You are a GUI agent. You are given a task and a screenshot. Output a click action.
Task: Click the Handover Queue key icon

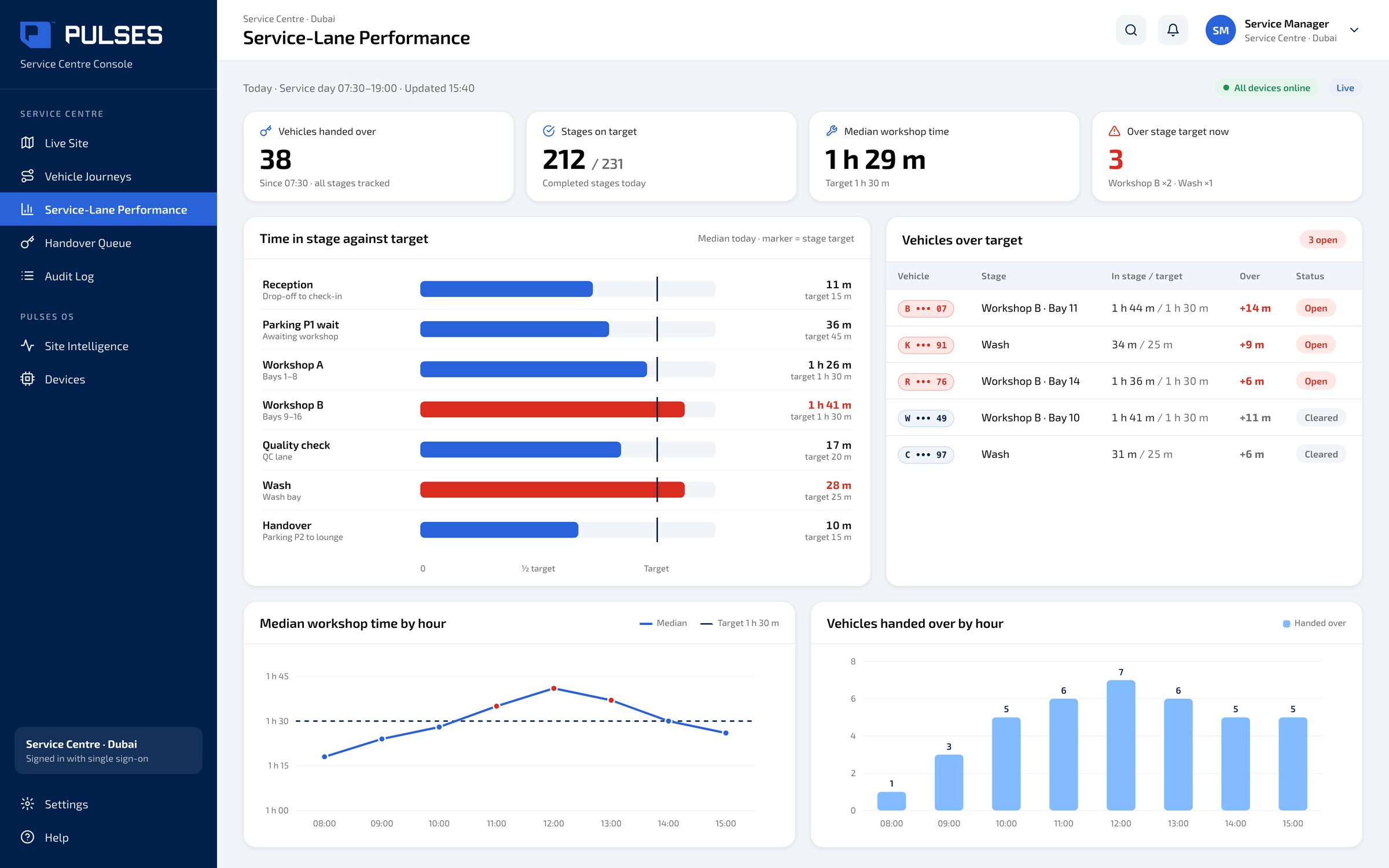click(x=27, y=242)
